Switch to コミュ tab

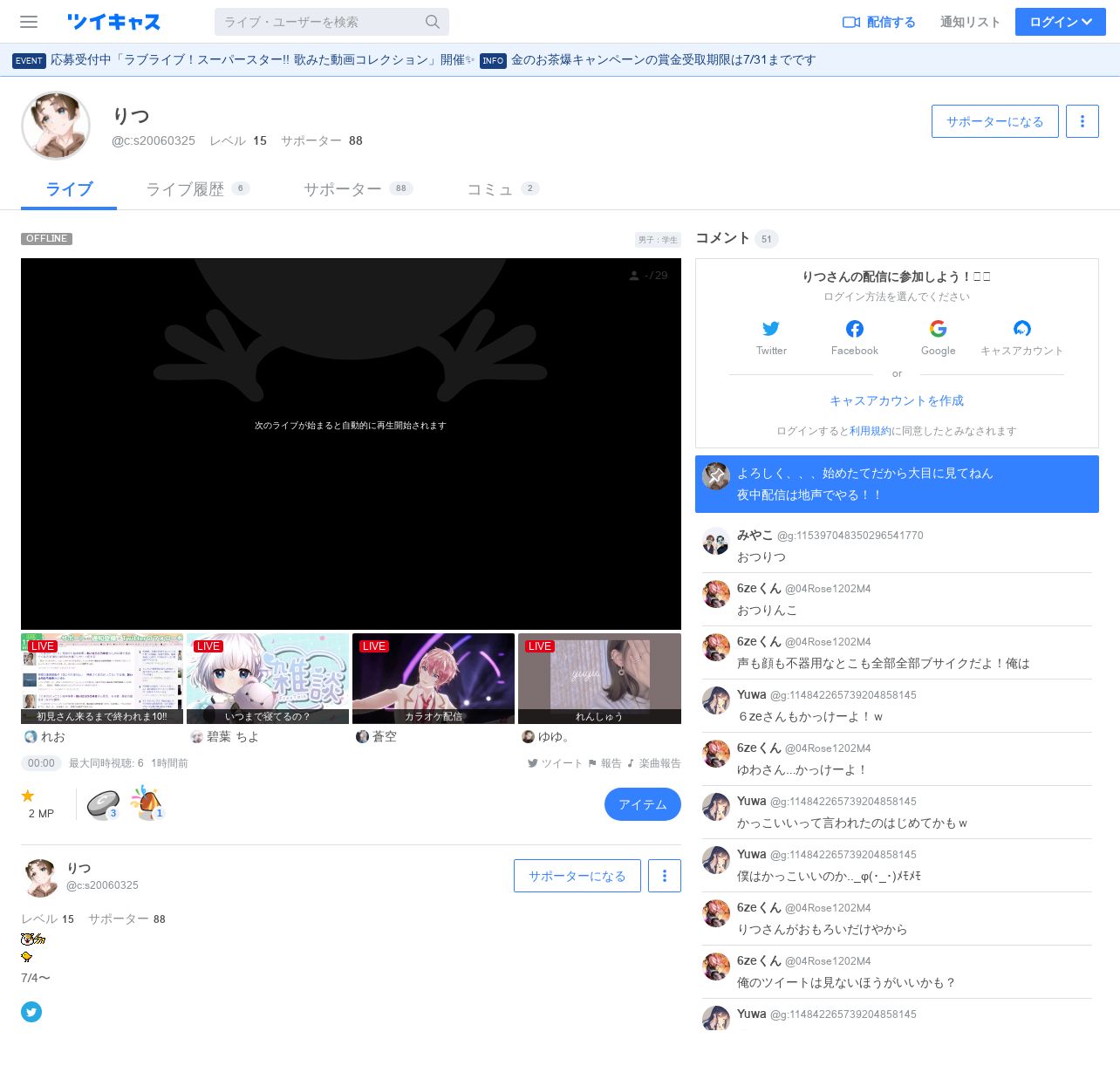pyautogui.click(x=503, y=189)
